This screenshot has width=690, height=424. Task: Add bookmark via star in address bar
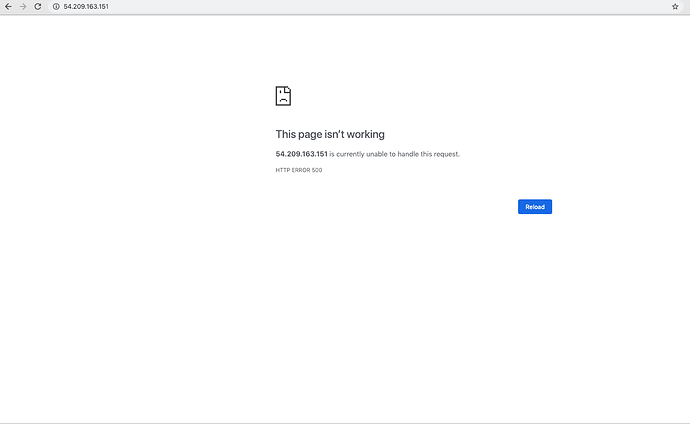[675, 7]
